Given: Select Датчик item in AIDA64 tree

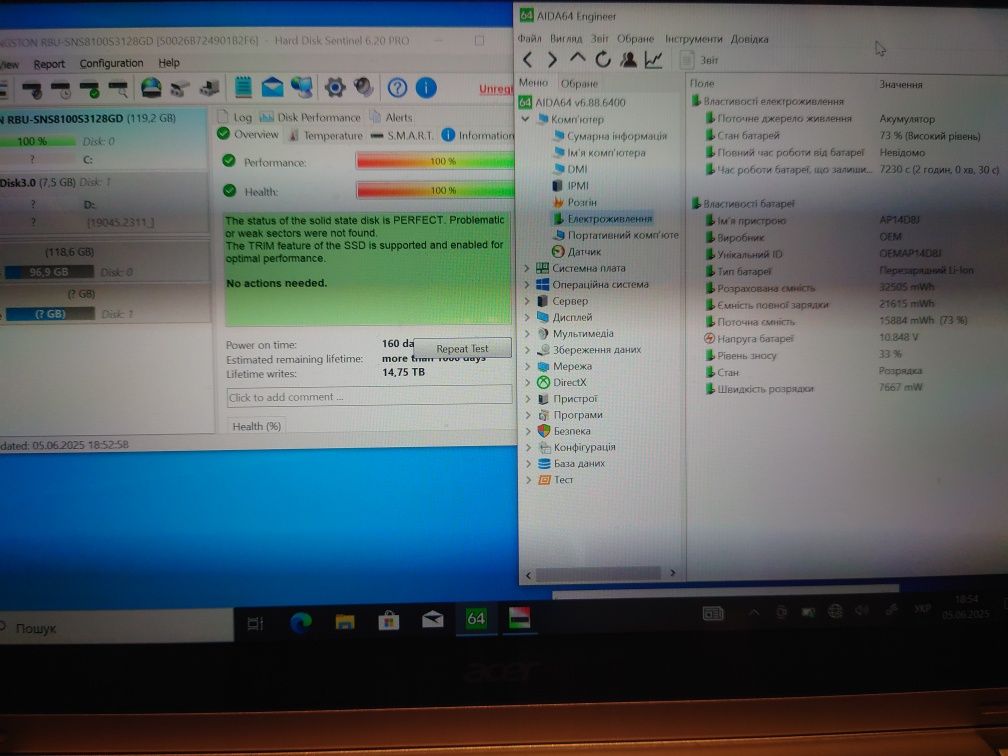Looking at the screenshot, I should click(577, 251).
